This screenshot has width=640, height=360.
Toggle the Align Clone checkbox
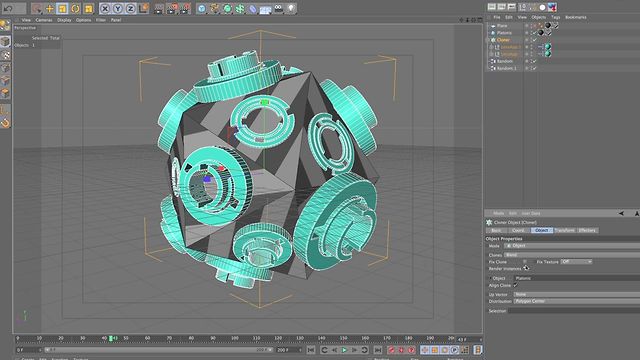[x=516, y=285]
